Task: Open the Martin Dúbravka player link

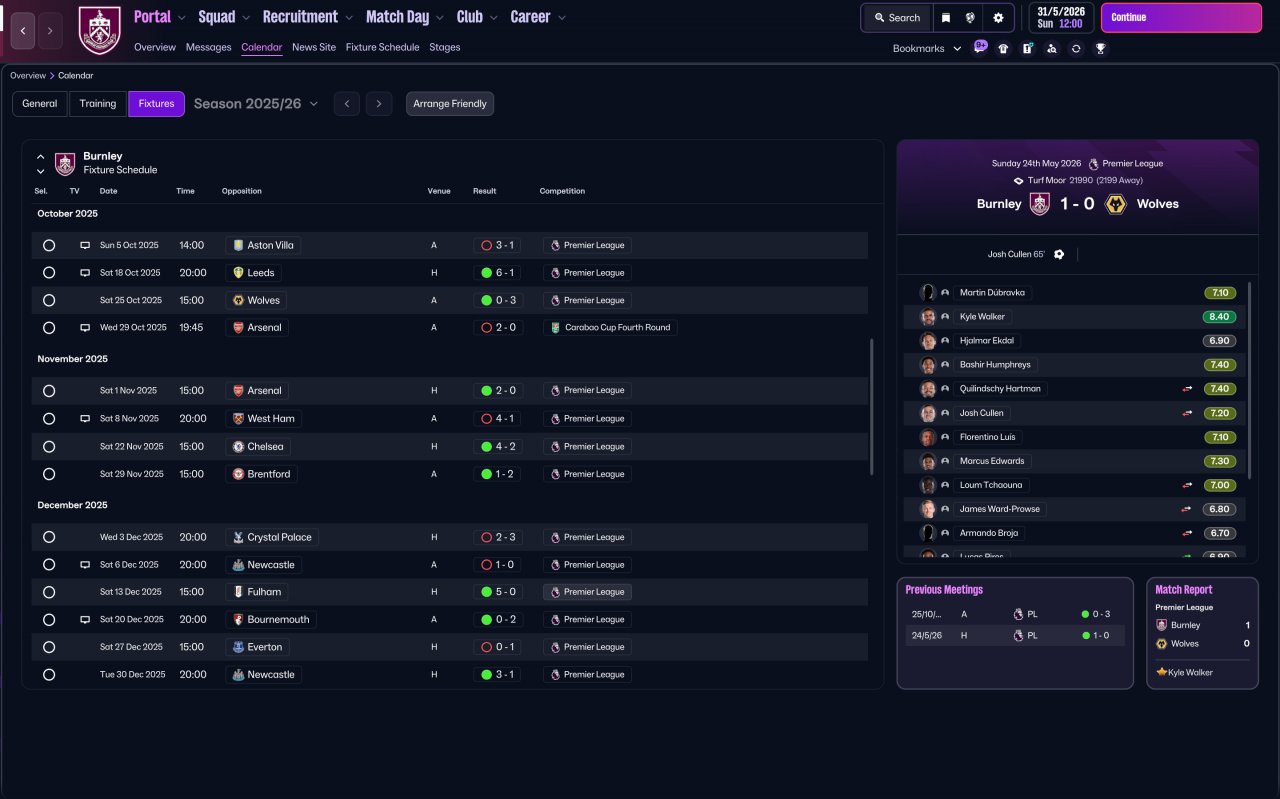Action: click(x=992, y=293)
